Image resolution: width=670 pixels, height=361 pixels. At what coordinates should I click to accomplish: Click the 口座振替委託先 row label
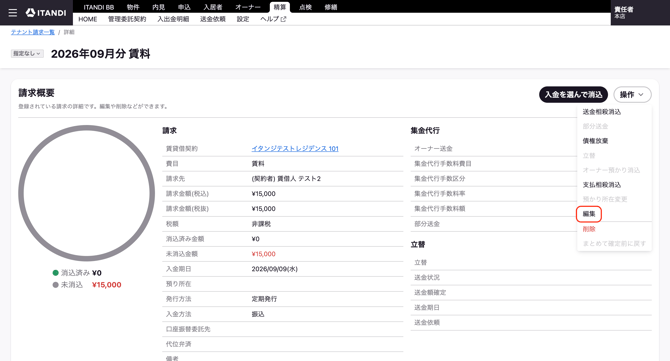188,329
